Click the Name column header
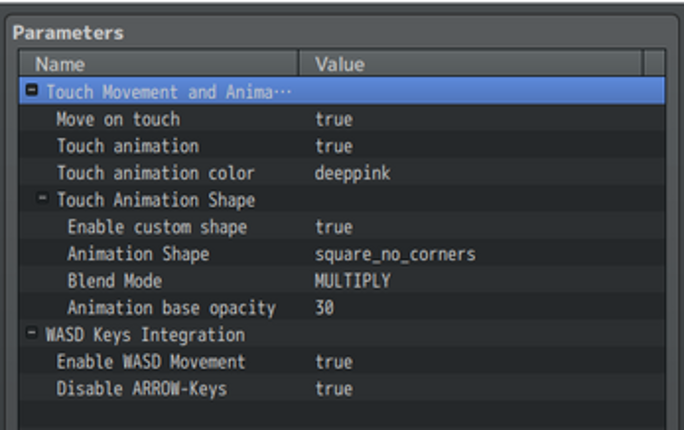Image resolution: width=684 pixels, height=430 pixels. (x=159, y=64)
